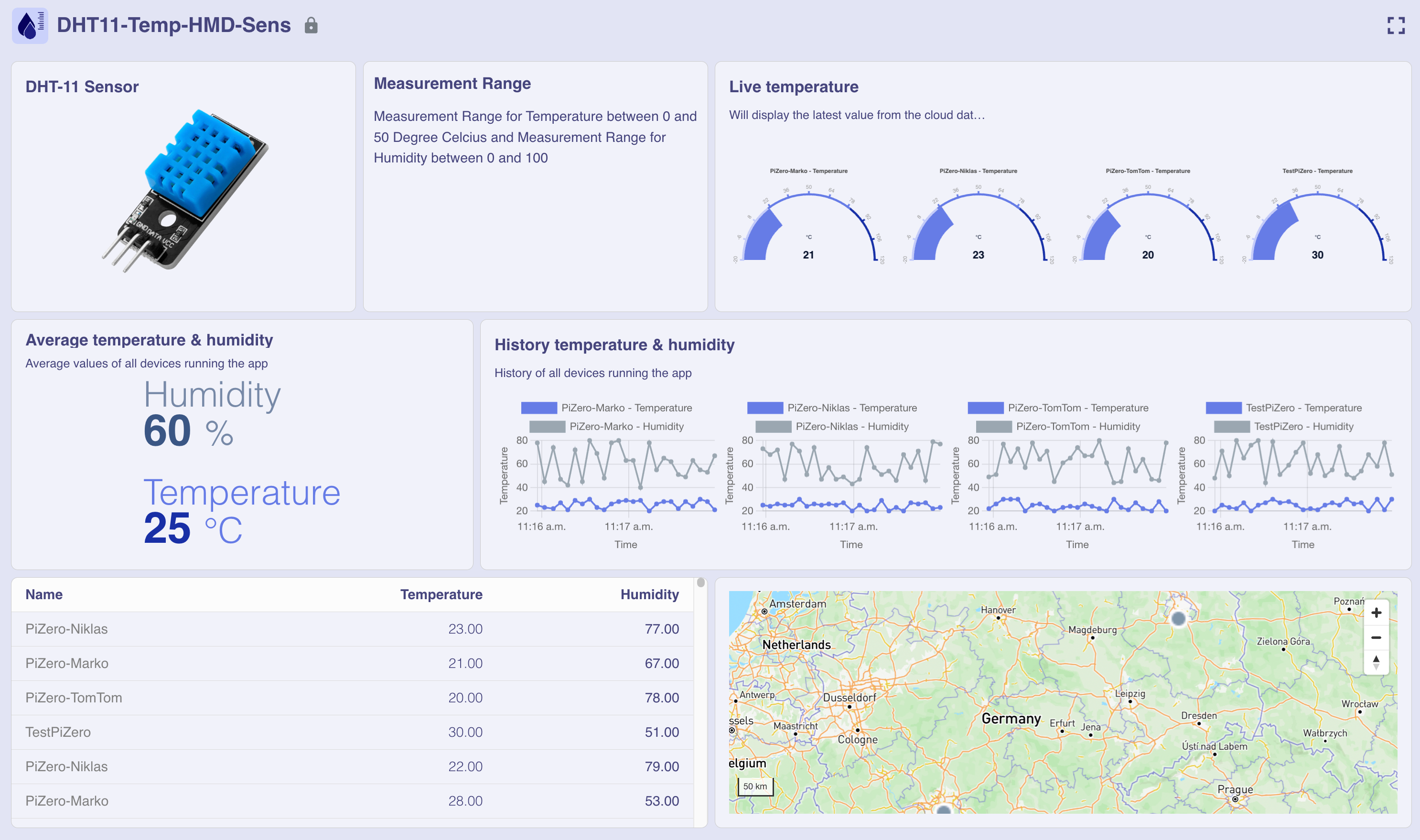Zoom out on the map
1420x840 pixels.
pos(1376,637)
